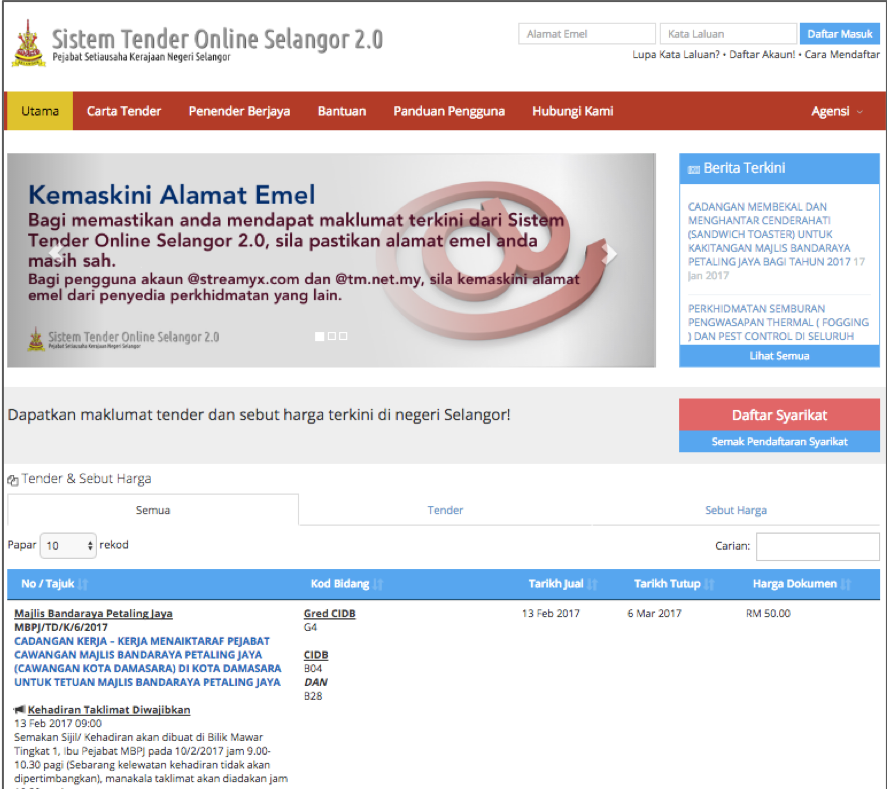
Task: Focus the Alamat Emel input field
Action: 587,34
